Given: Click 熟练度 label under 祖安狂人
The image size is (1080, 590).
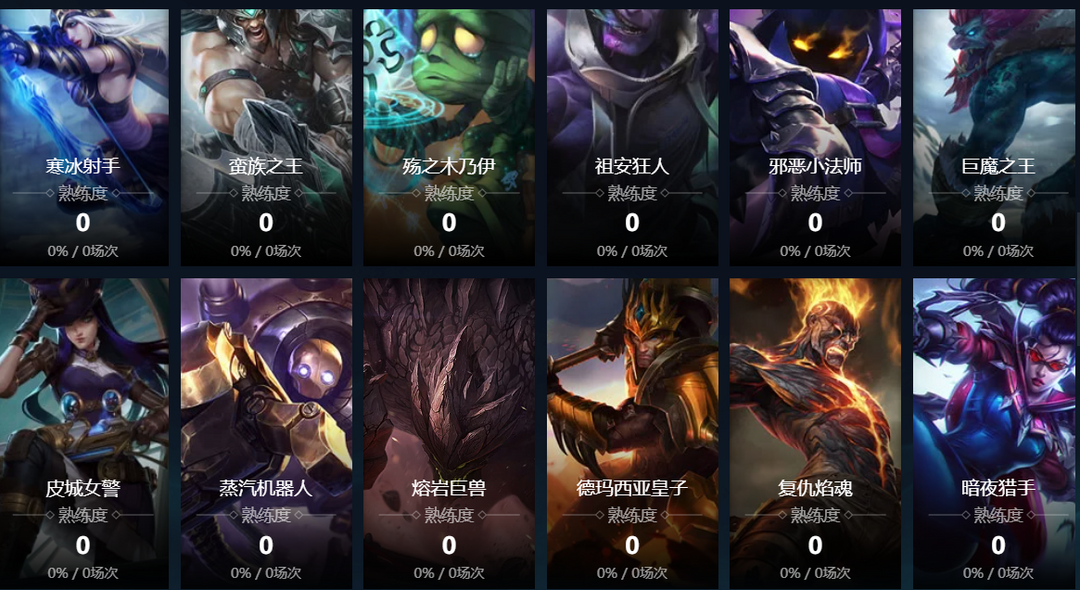Looking at the screenshot, I should 632,193.
